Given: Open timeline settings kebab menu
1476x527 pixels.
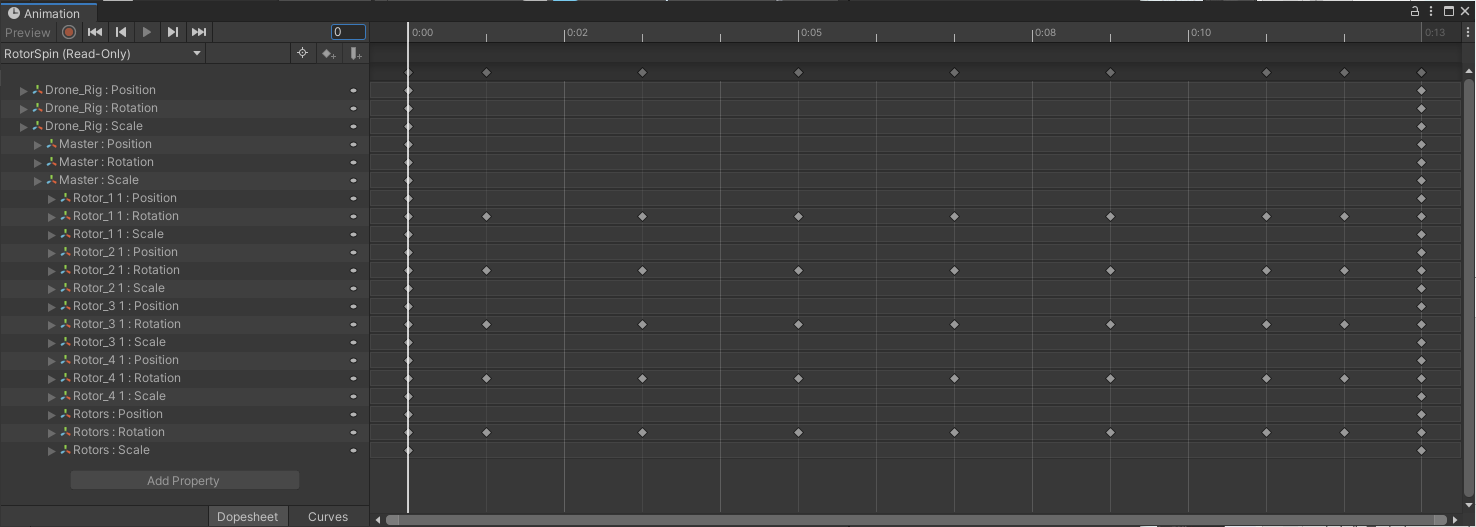Looking at the screenshot, I should [1467, 32].
